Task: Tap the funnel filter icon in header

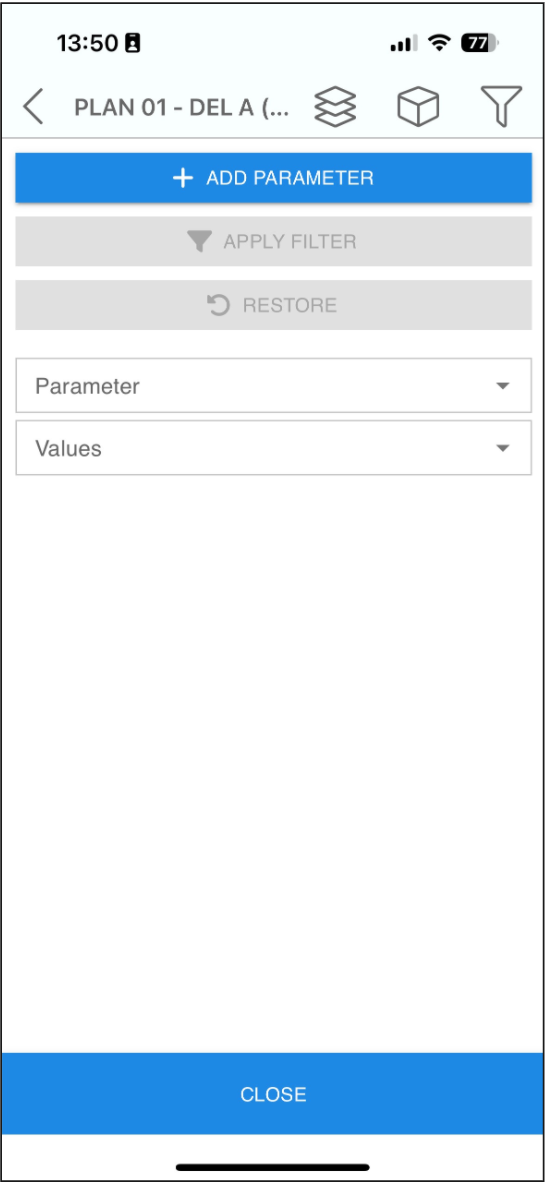Action: pos(501,106)
